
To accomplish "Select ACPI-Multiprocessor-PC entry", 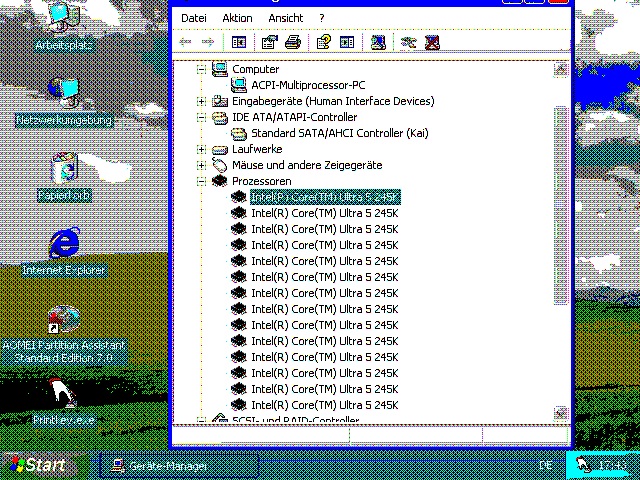I will click(x=308, y=85).
